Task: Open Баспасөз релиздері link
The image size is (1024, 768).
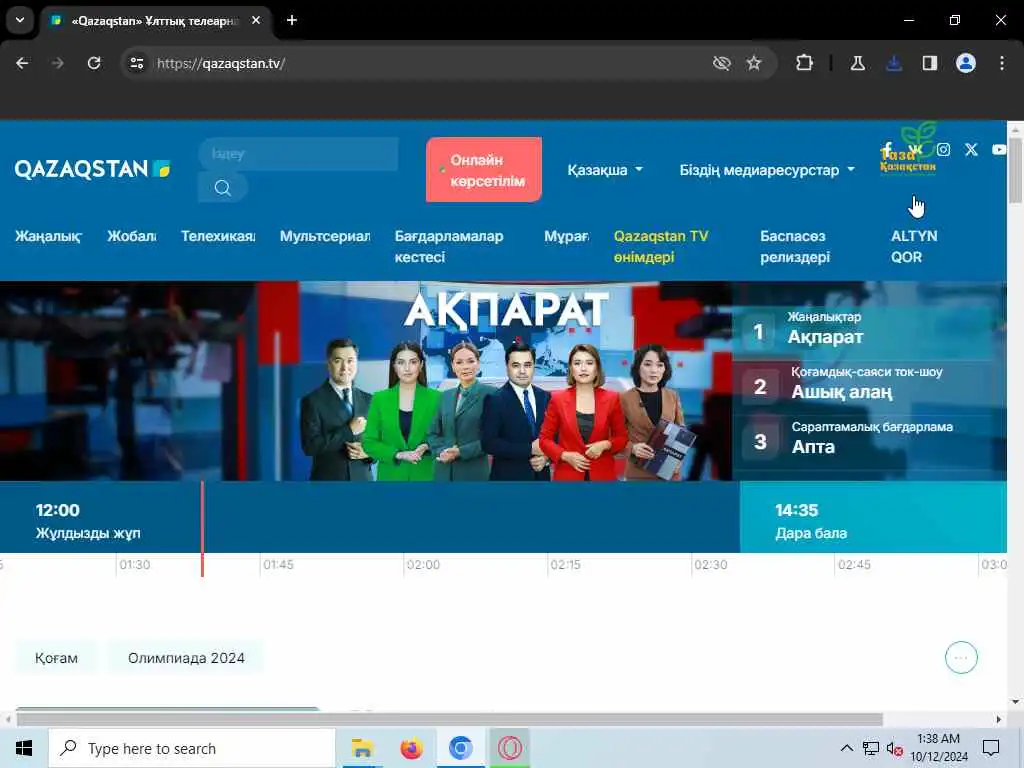Action: (795, 246)
